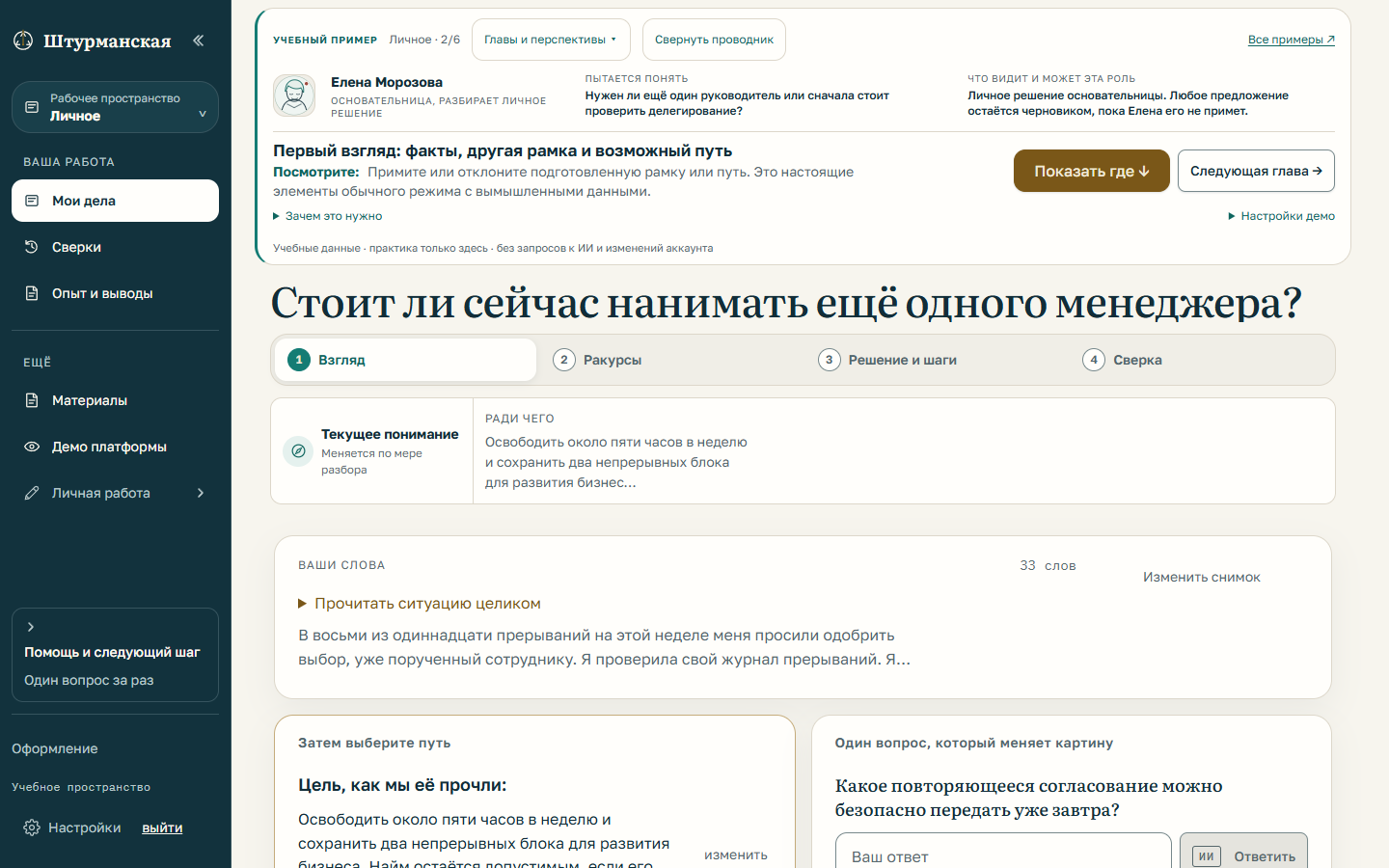Open Демо платформы item
1389x868 pixels.
tap(115, 447)
